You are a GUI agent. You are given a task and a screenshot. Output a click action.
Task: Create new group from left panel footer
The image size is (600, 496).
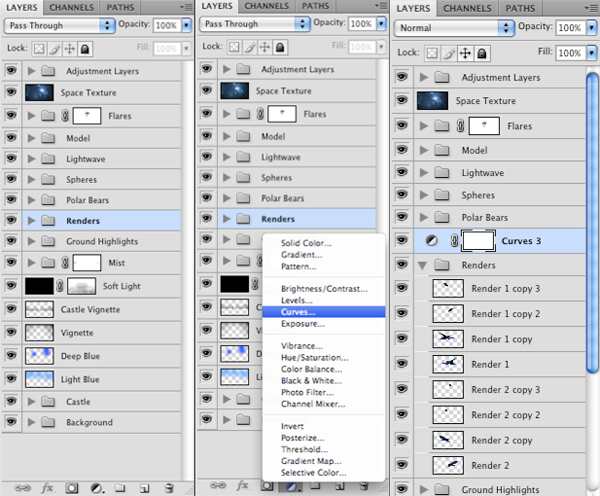(x=120, y=488)
